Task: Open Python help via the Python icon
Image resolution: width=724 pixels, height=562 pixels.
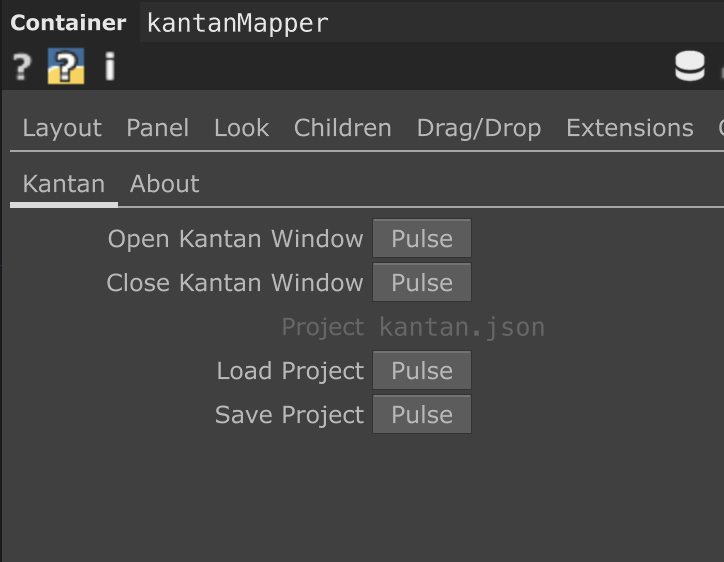Action: click(66, 67)
